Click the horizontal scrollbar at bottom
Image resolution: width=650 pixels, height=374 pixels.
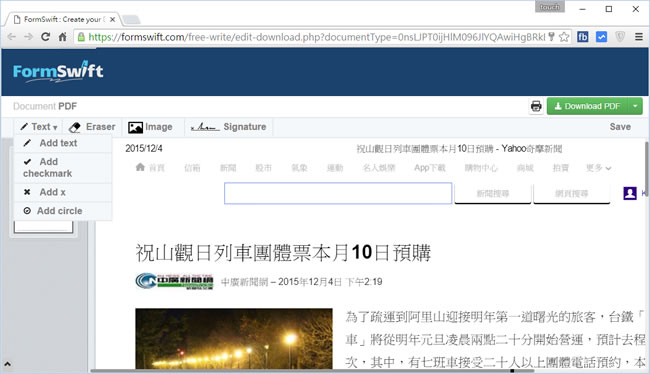(x=312, y=371)
